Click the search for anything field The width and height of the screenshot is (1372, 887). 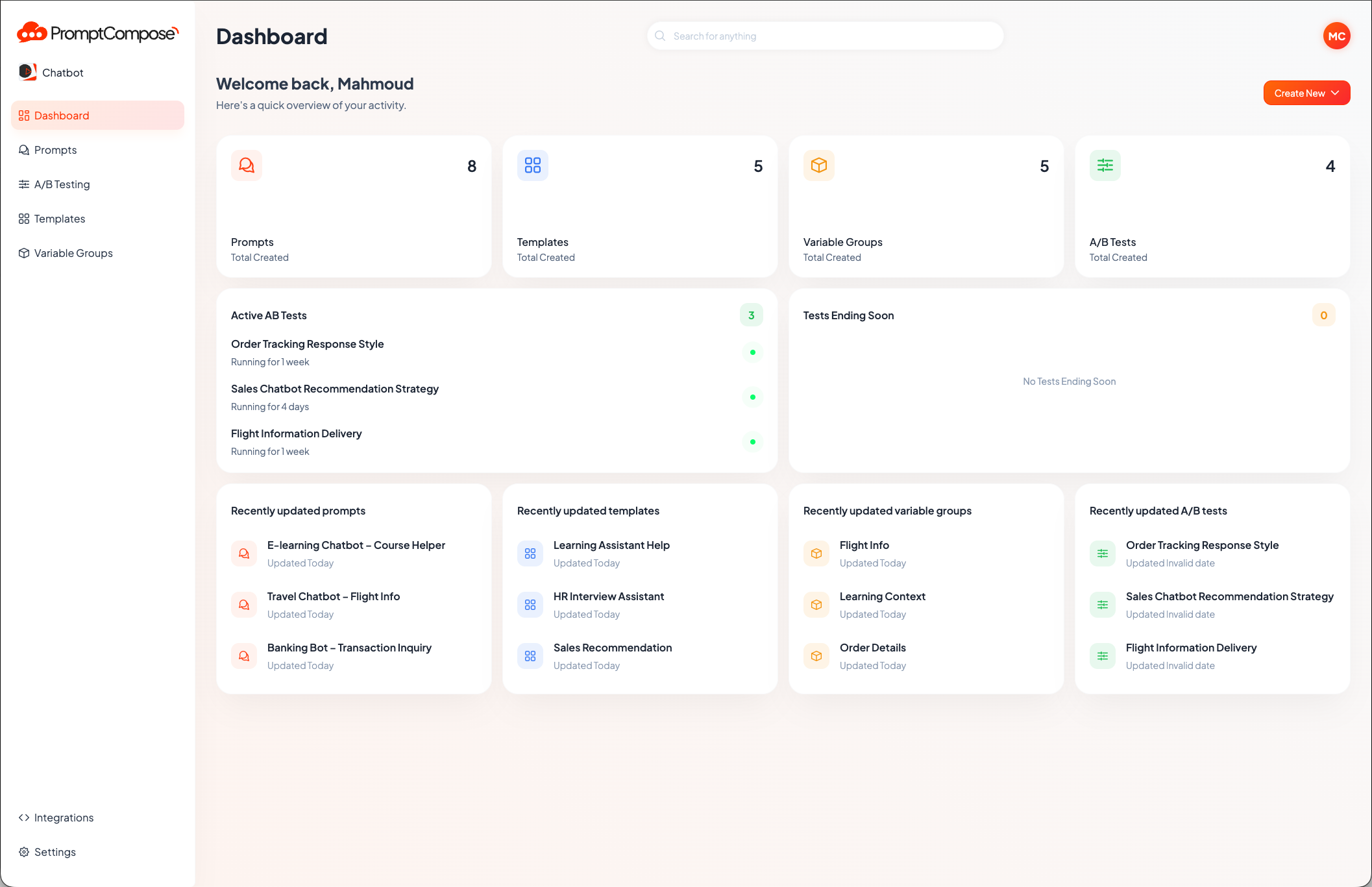pos(824,36)
